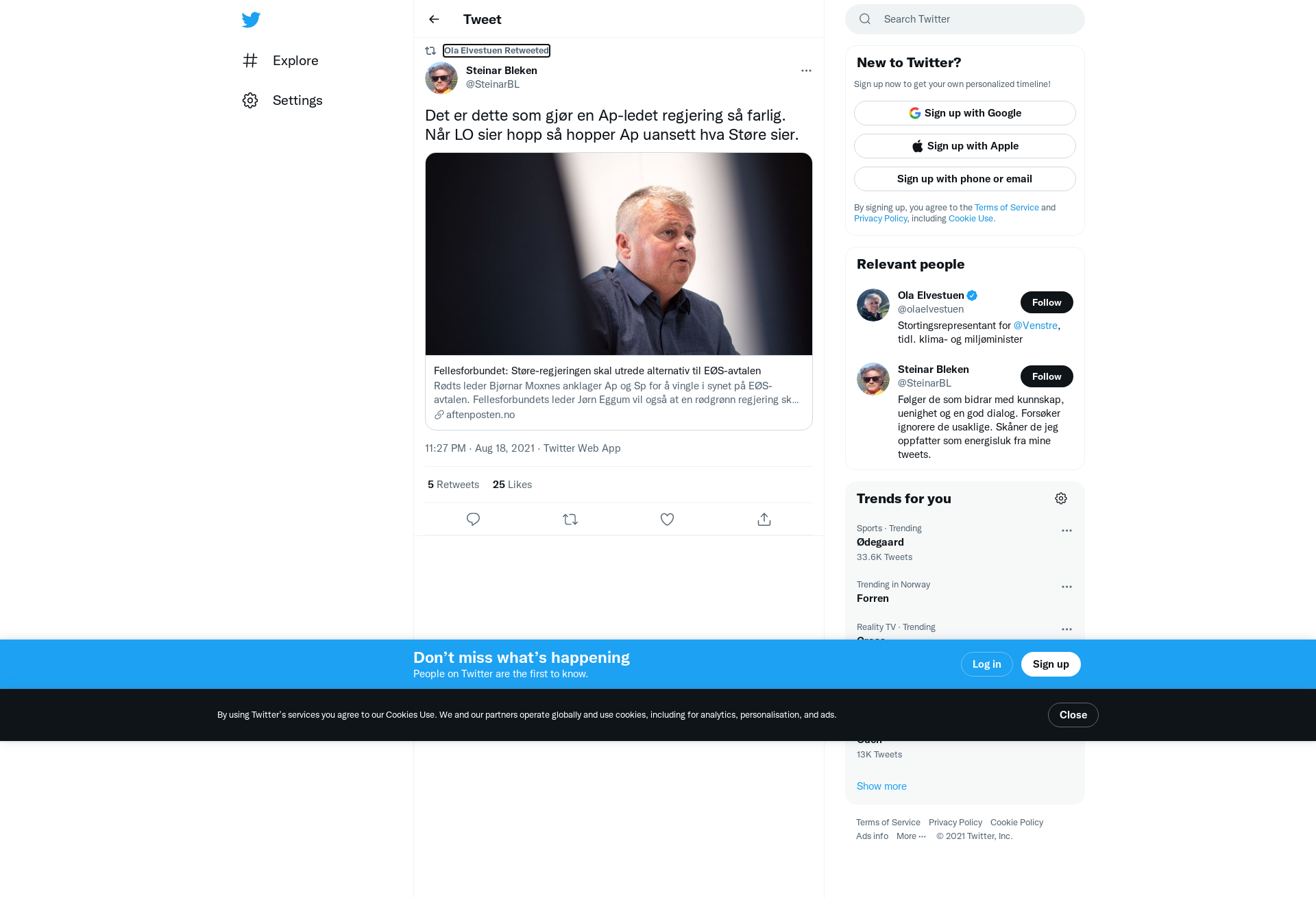Sign up with Google
The image size is (1316, 898).
click(x=965, y=113)
